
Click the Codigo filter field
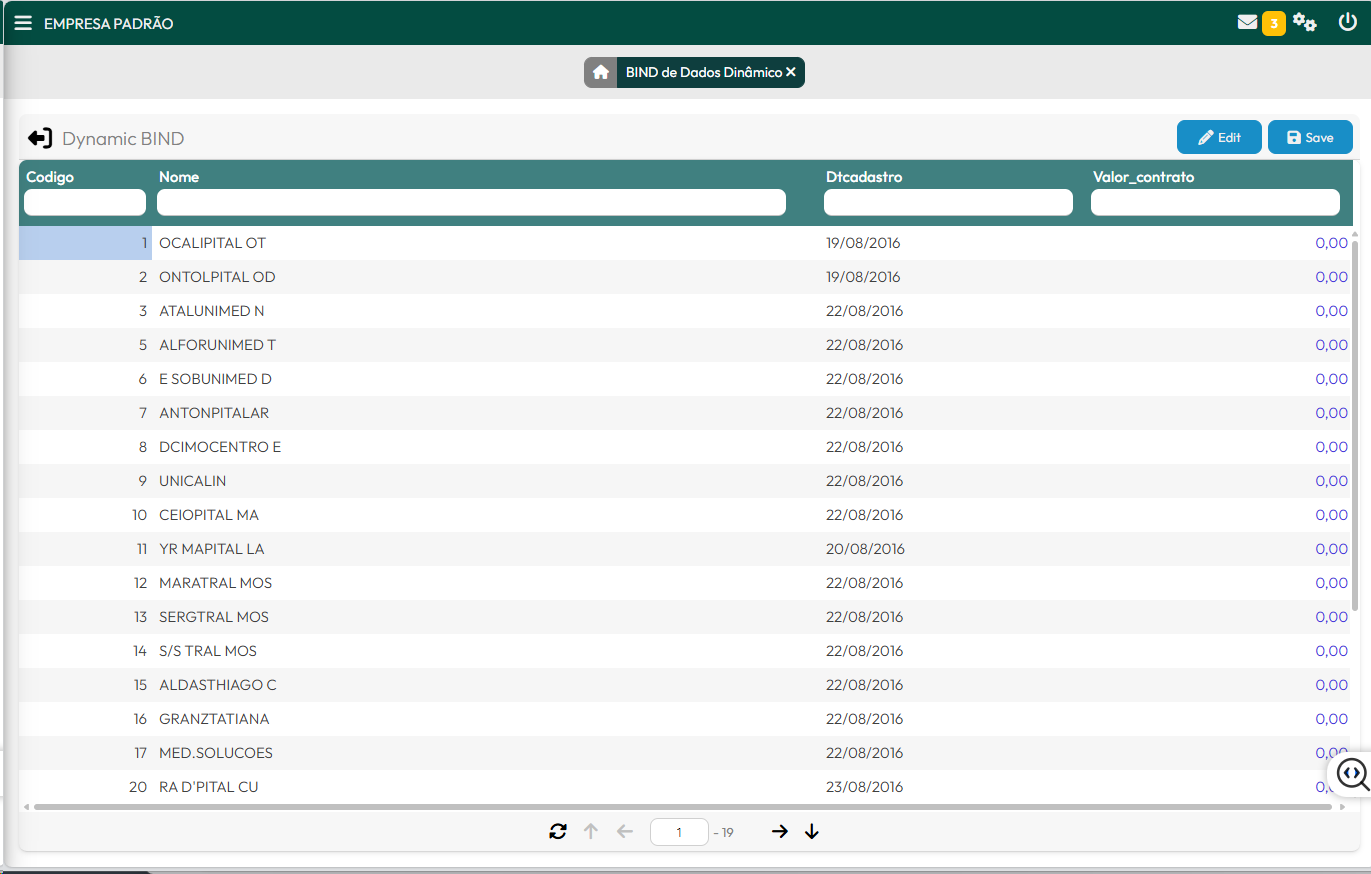pyautogui.click(x=85, y=203)
